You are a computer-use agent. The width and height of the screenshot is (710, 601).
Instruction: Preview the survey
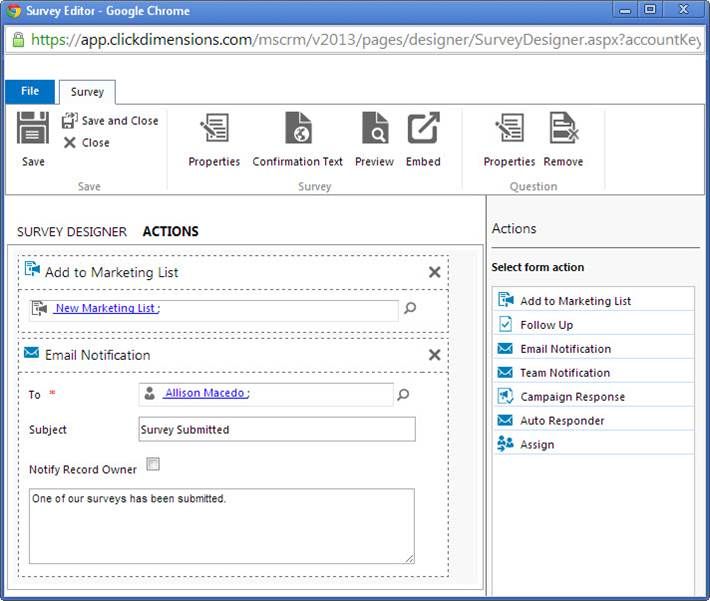374,140
